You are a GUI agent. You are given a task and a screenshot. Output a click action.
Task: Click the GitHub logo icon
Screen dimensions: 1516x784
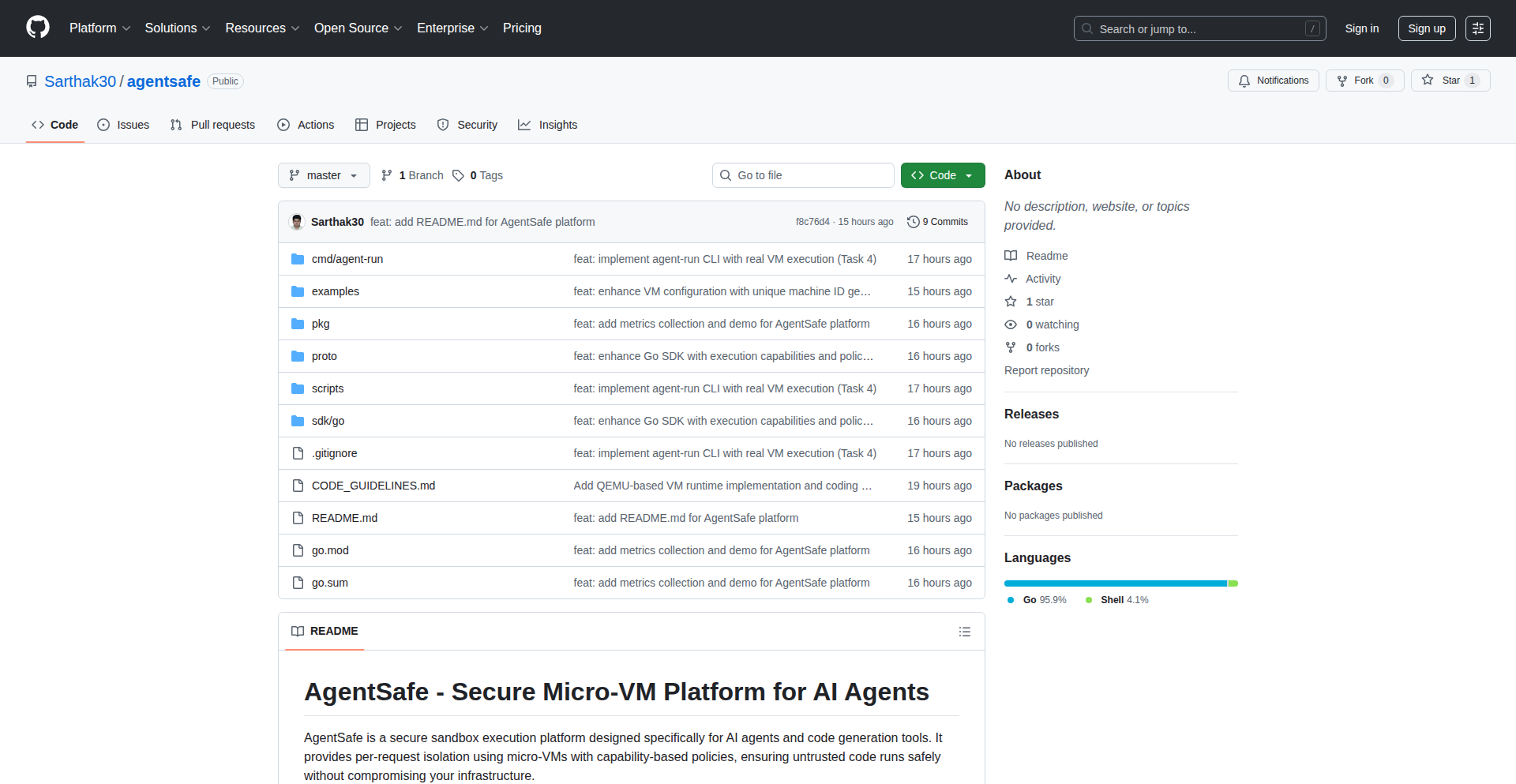(38, 28)
